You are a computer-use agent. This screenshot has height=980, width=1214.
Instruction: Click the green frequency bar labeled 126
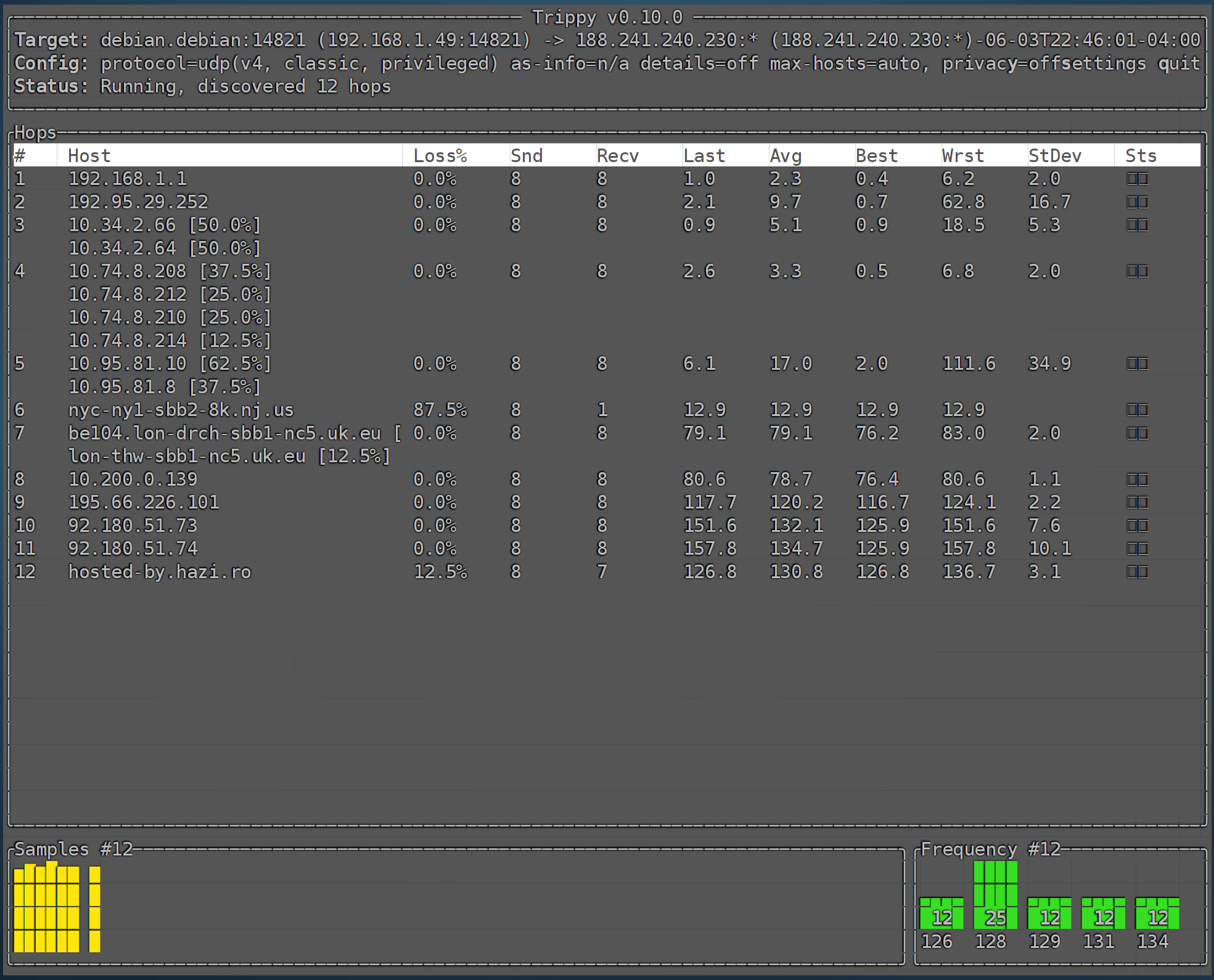(941, 913)
